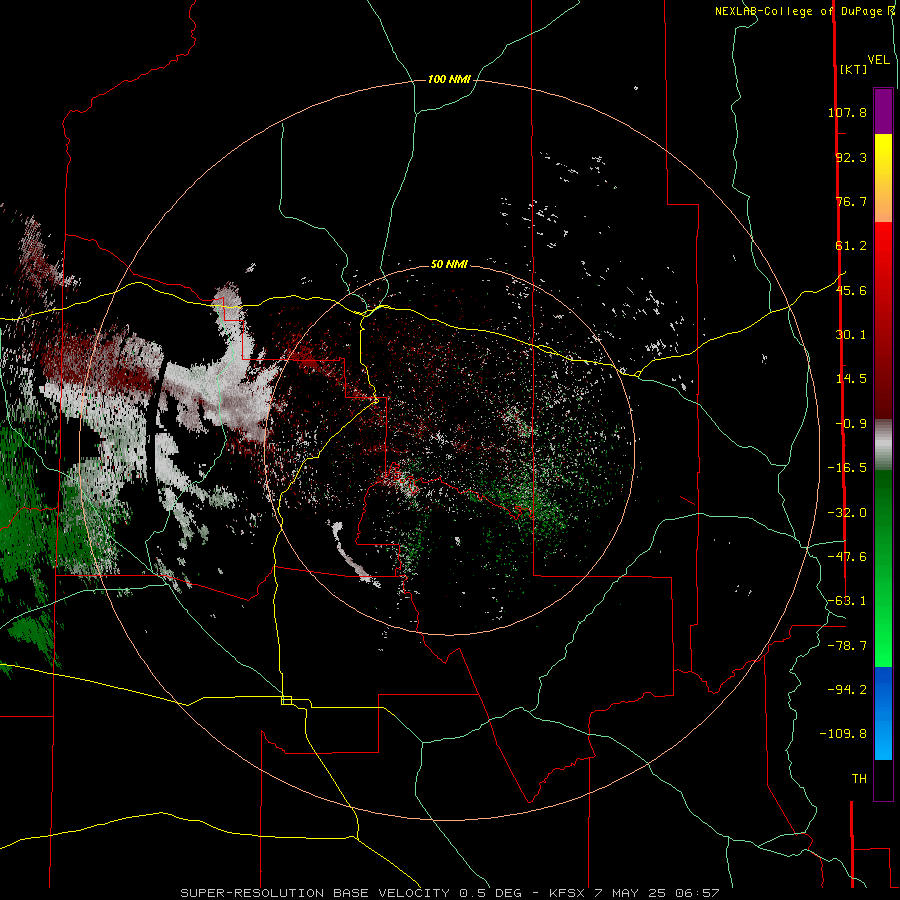900x900 pixels.
Task: Click the 76.7 velocity scale value
Action: (851, 201)
